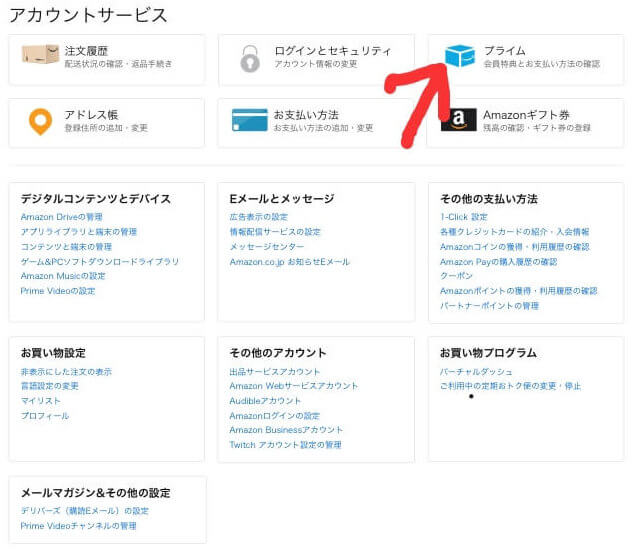This screenshot has width=636, height=555.
Task: Open メッセージセンター link
Action: pos(267,247)
